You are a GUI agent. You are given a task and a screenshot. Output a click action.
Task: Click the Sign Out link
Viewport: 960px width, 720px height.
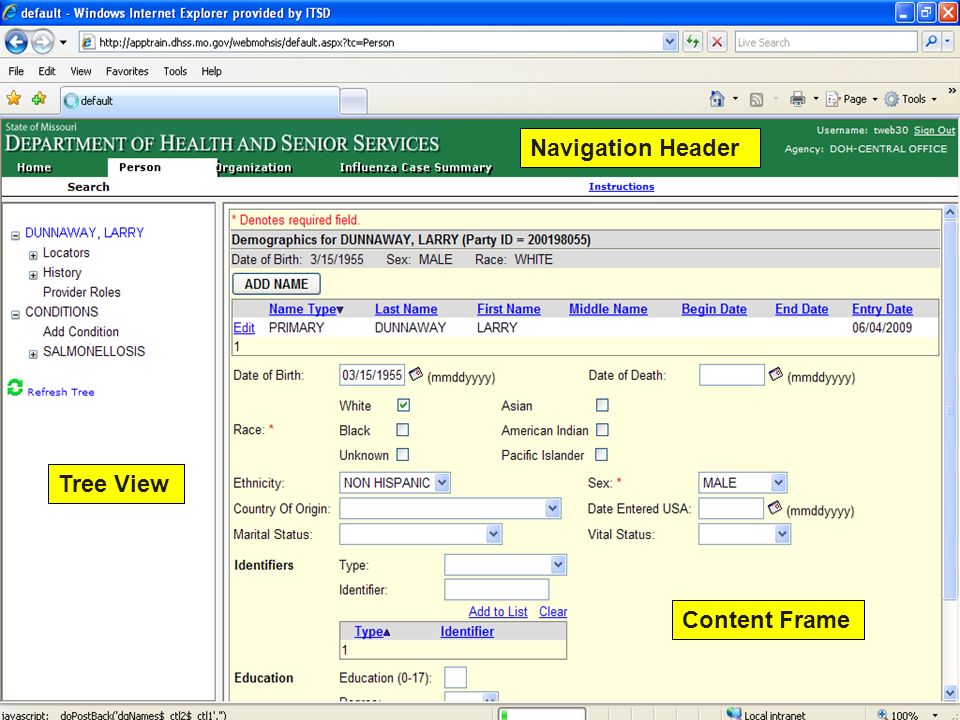pos(934,130)
